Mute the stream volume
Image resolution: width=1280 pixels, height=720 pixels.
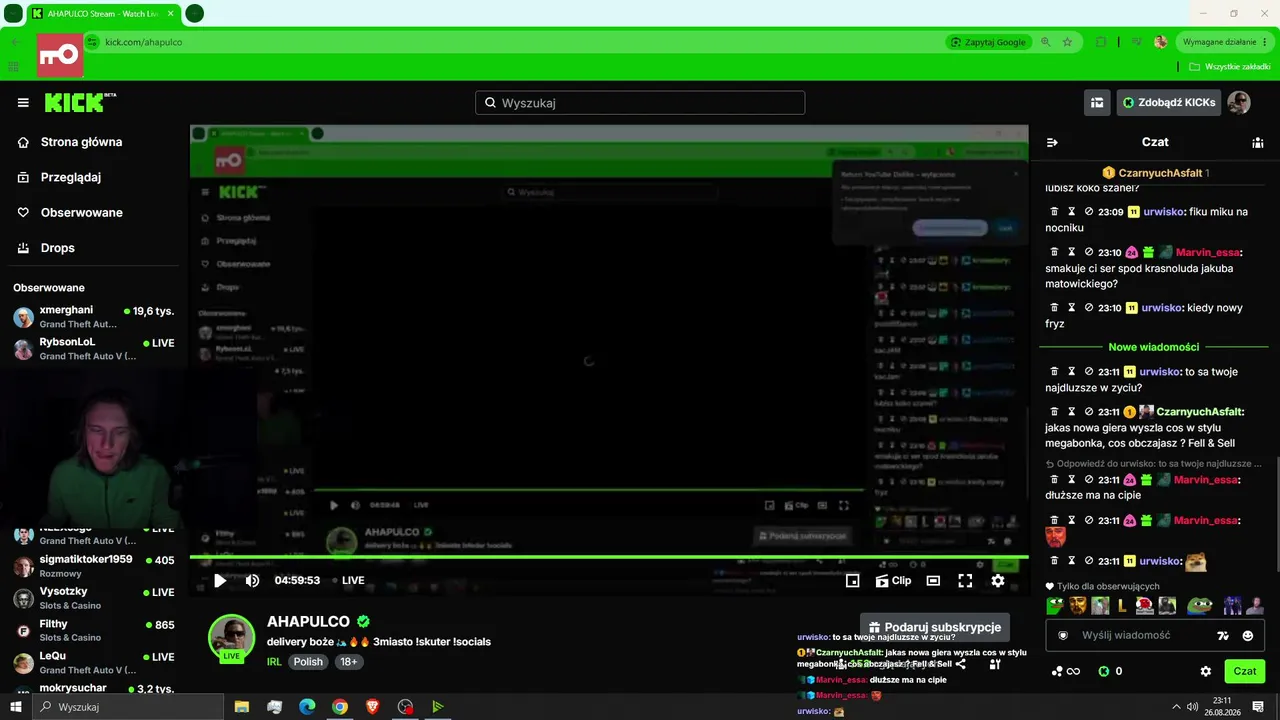[x=252, y=580]
